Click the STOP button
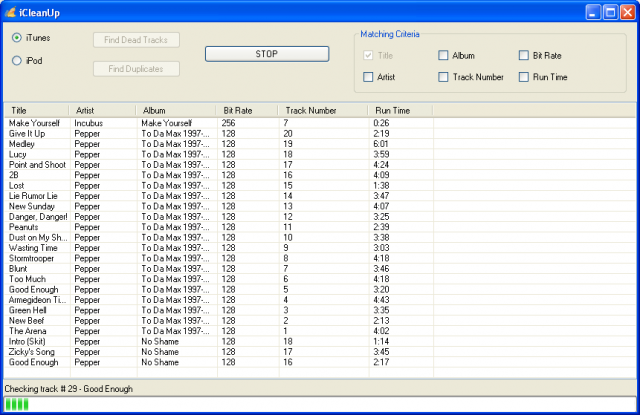Screen dimensions: 640x415 [267, 54]
